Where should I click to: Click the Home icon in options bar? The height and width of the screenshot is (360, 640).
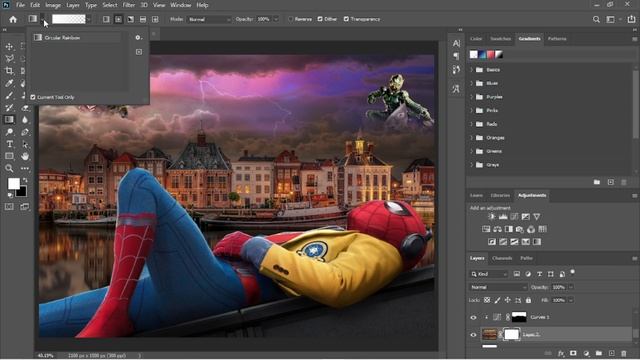(13, 19)
